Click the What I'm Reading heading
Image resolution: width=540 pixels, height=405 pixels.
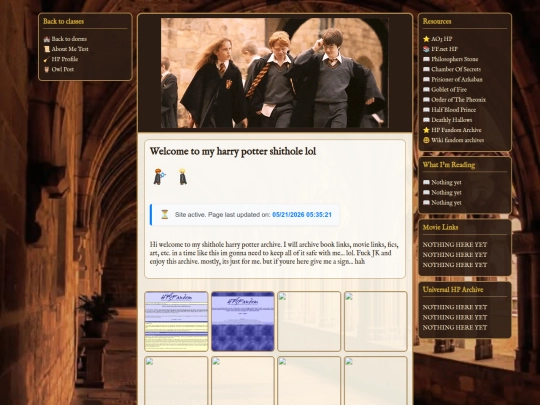point(449,165)
